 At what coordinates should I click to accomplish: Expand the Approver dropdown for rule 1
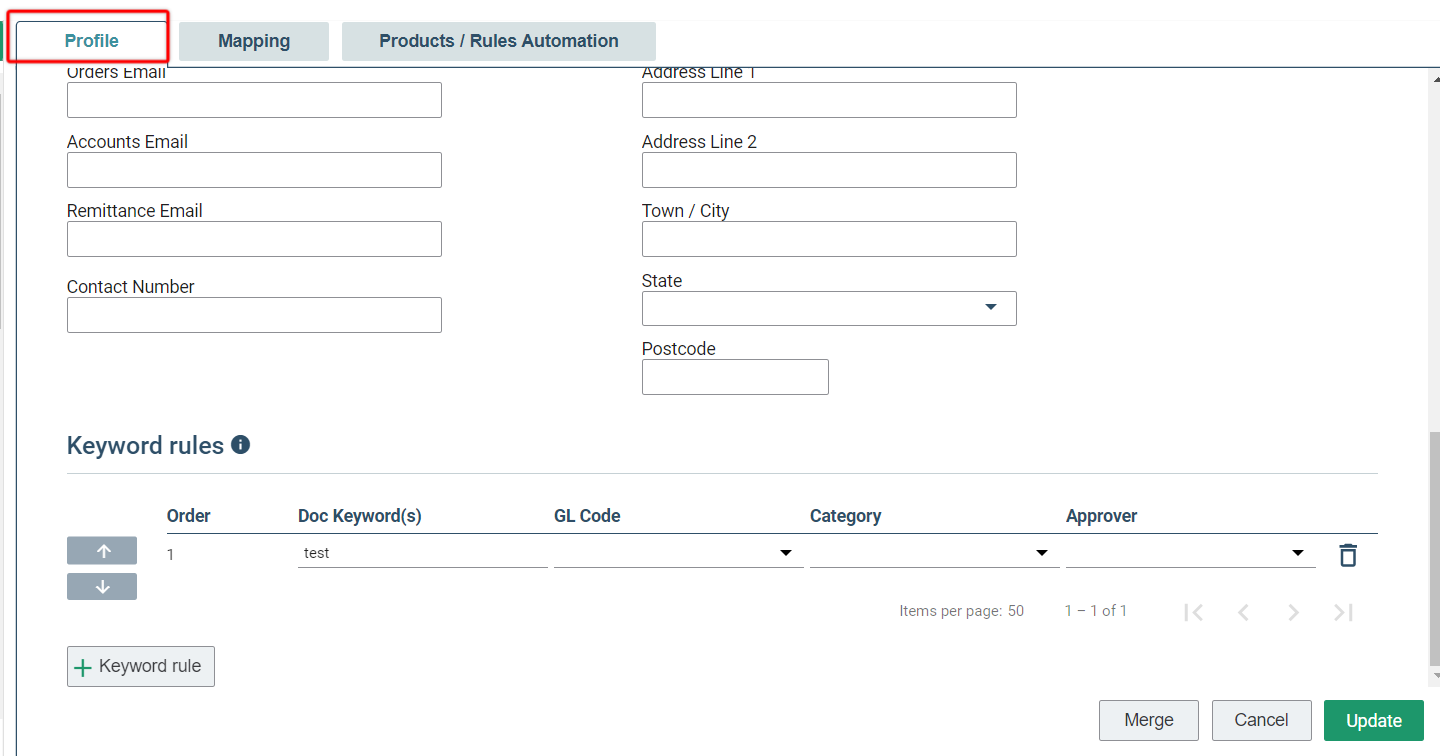[1191, 553]
